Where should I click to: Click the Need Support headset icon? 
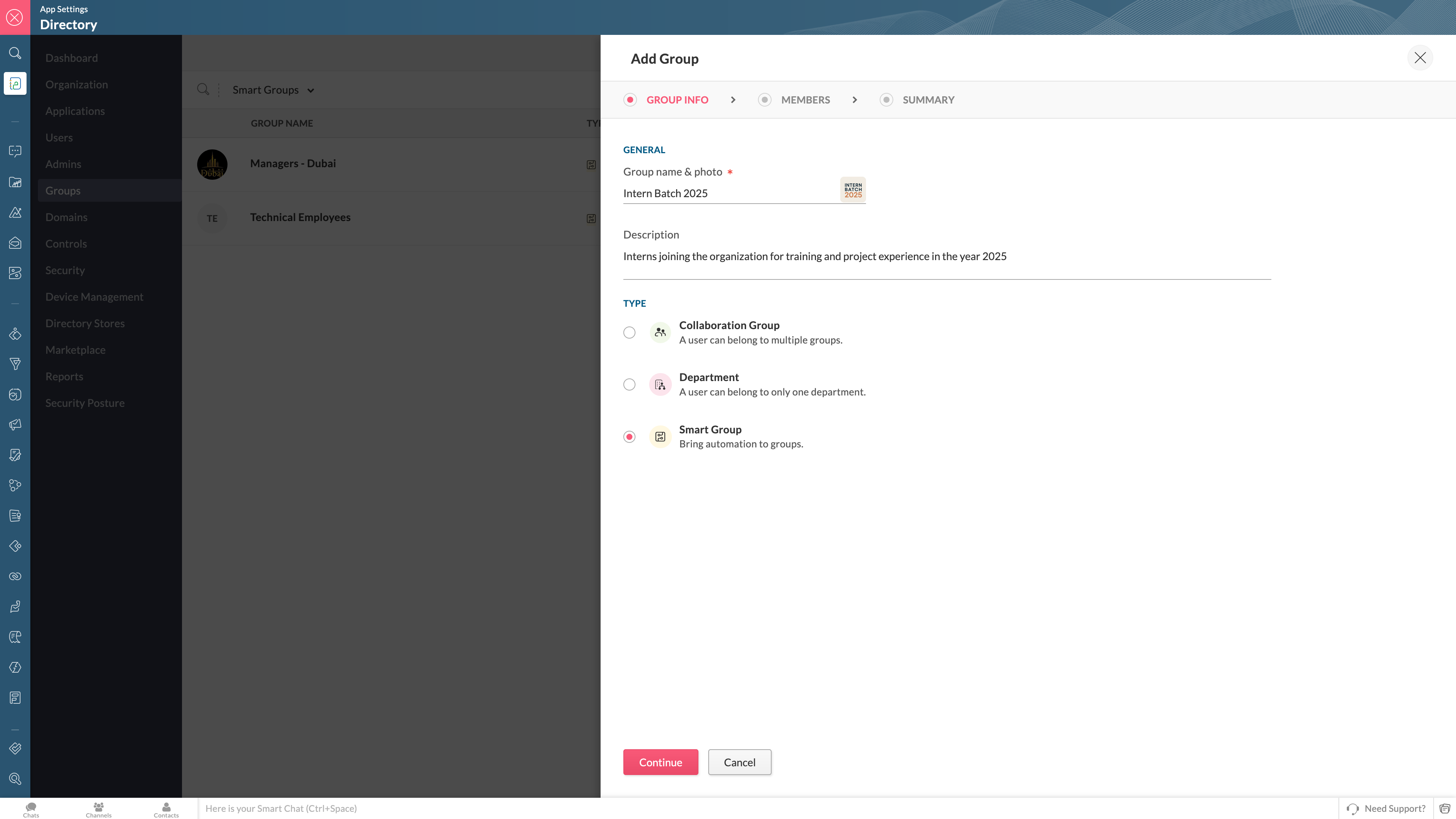pyautogui.click(x=1352, y=808)
